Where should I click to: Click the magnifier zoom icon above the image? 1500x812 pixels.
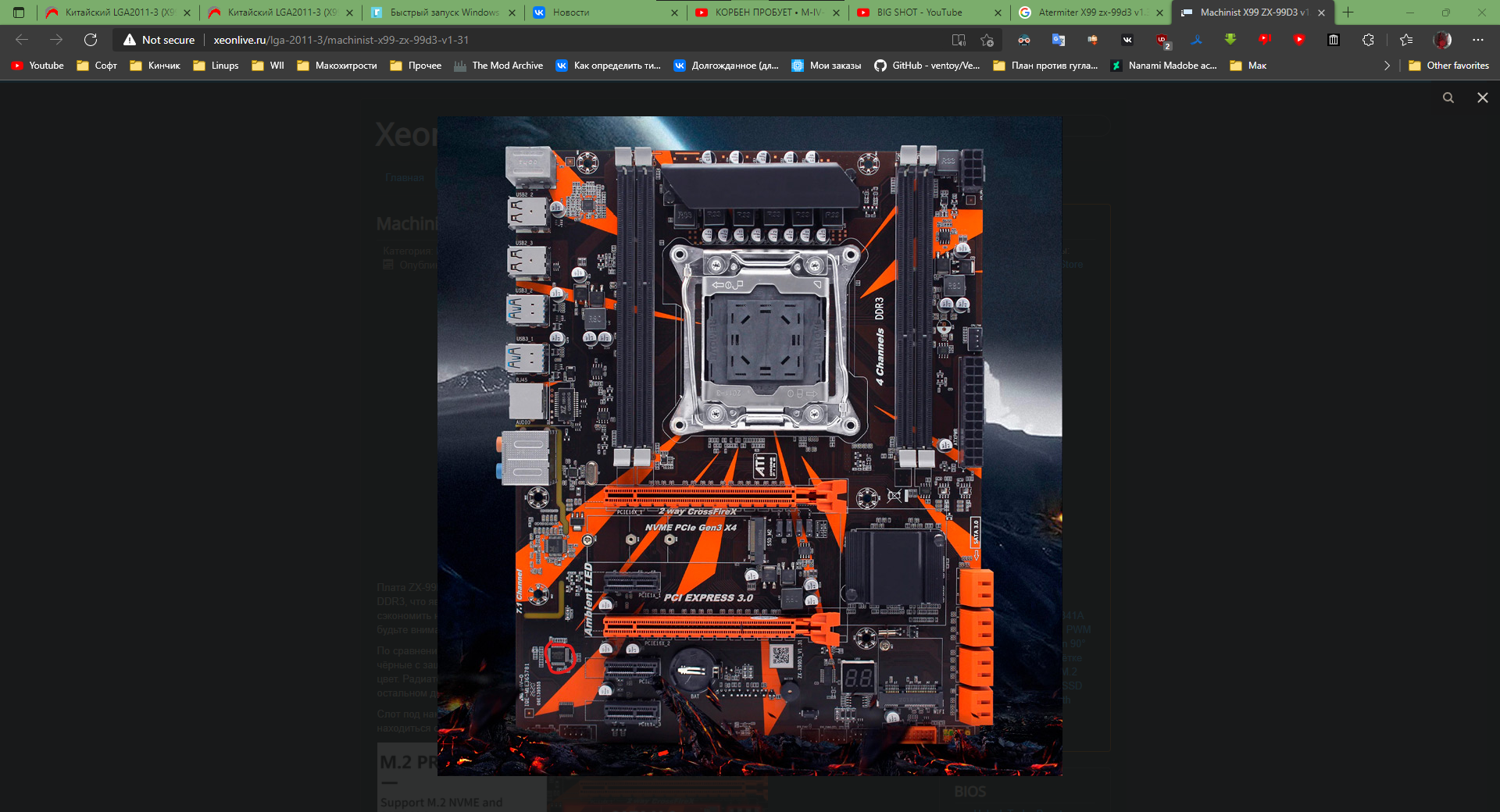pos(1448,98)
